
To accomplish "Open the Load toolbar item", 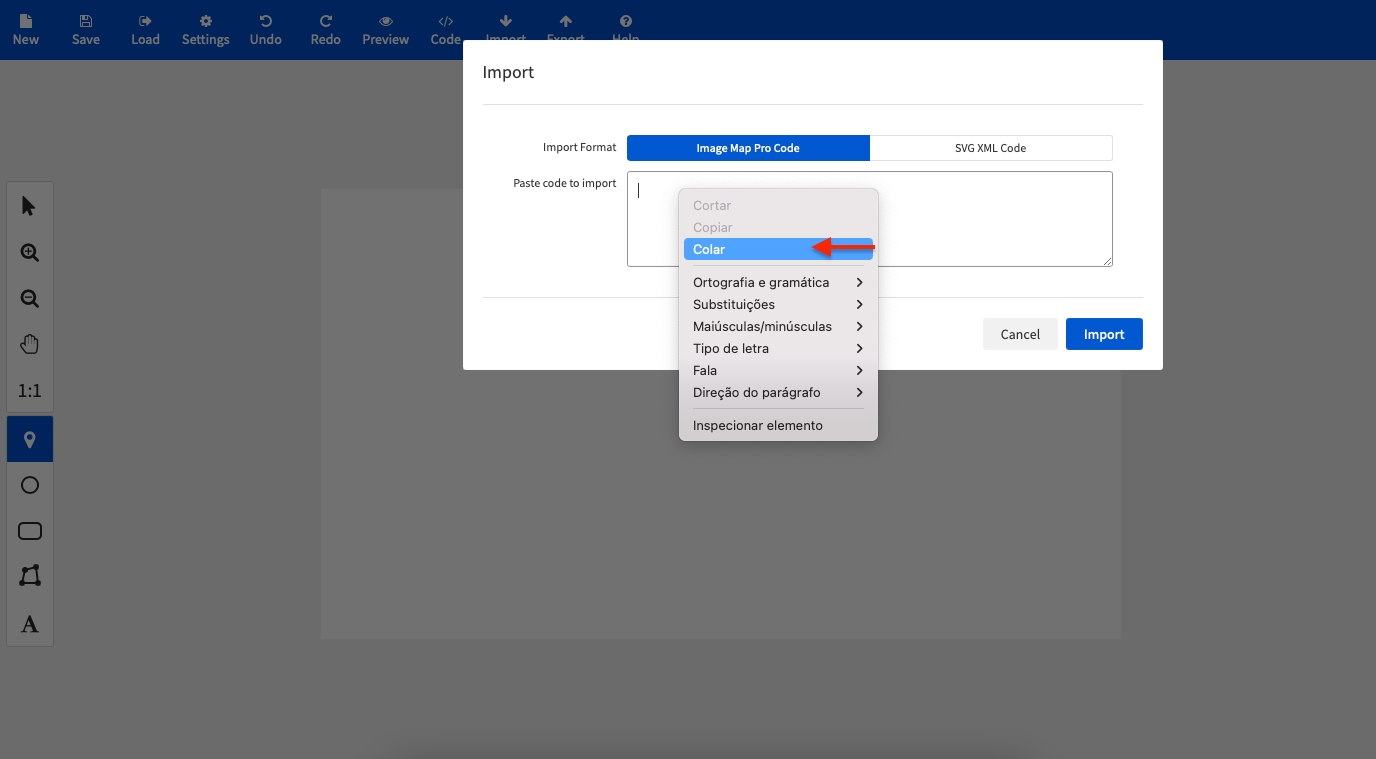I will click(146, 30).
